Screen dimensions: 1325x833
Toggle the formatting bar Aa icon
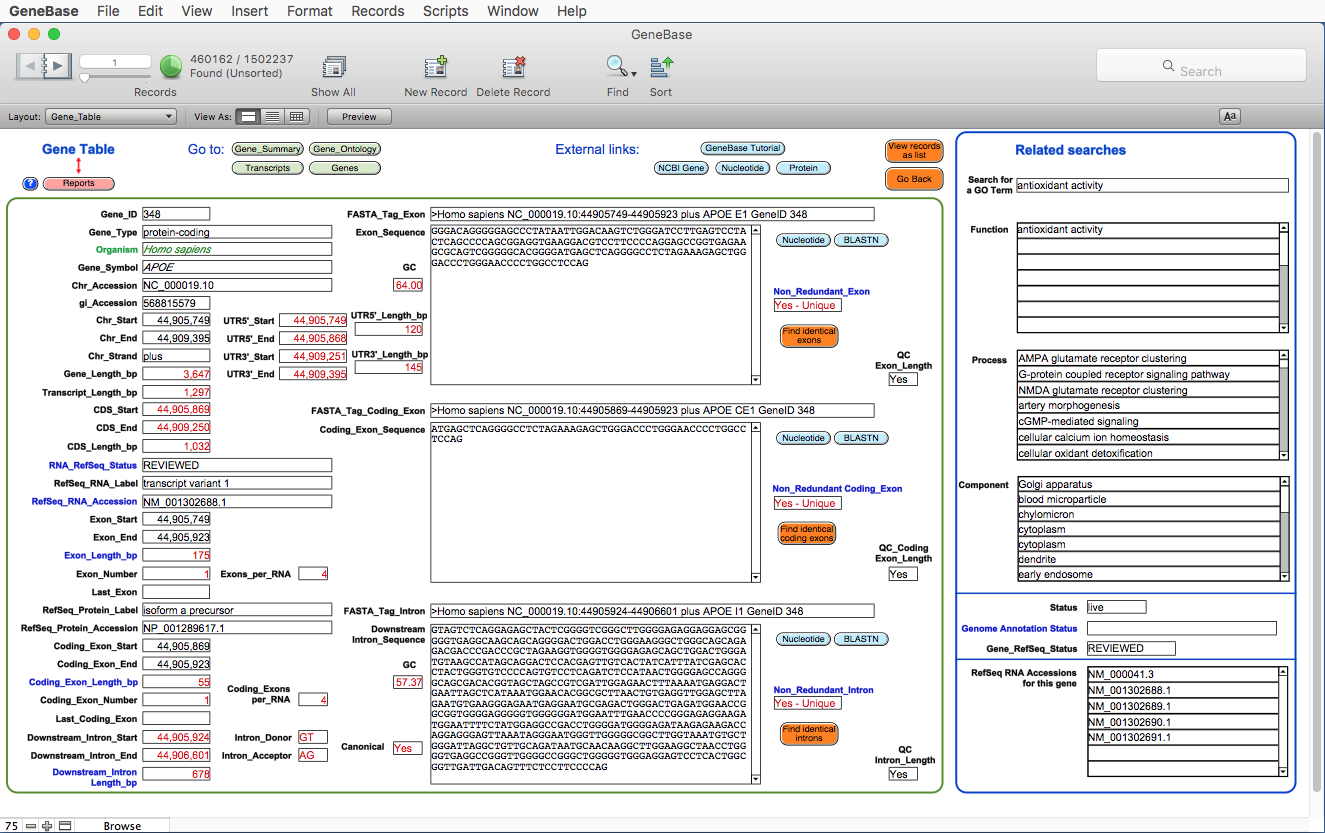pyautogui.click(x=1230, y=116)
